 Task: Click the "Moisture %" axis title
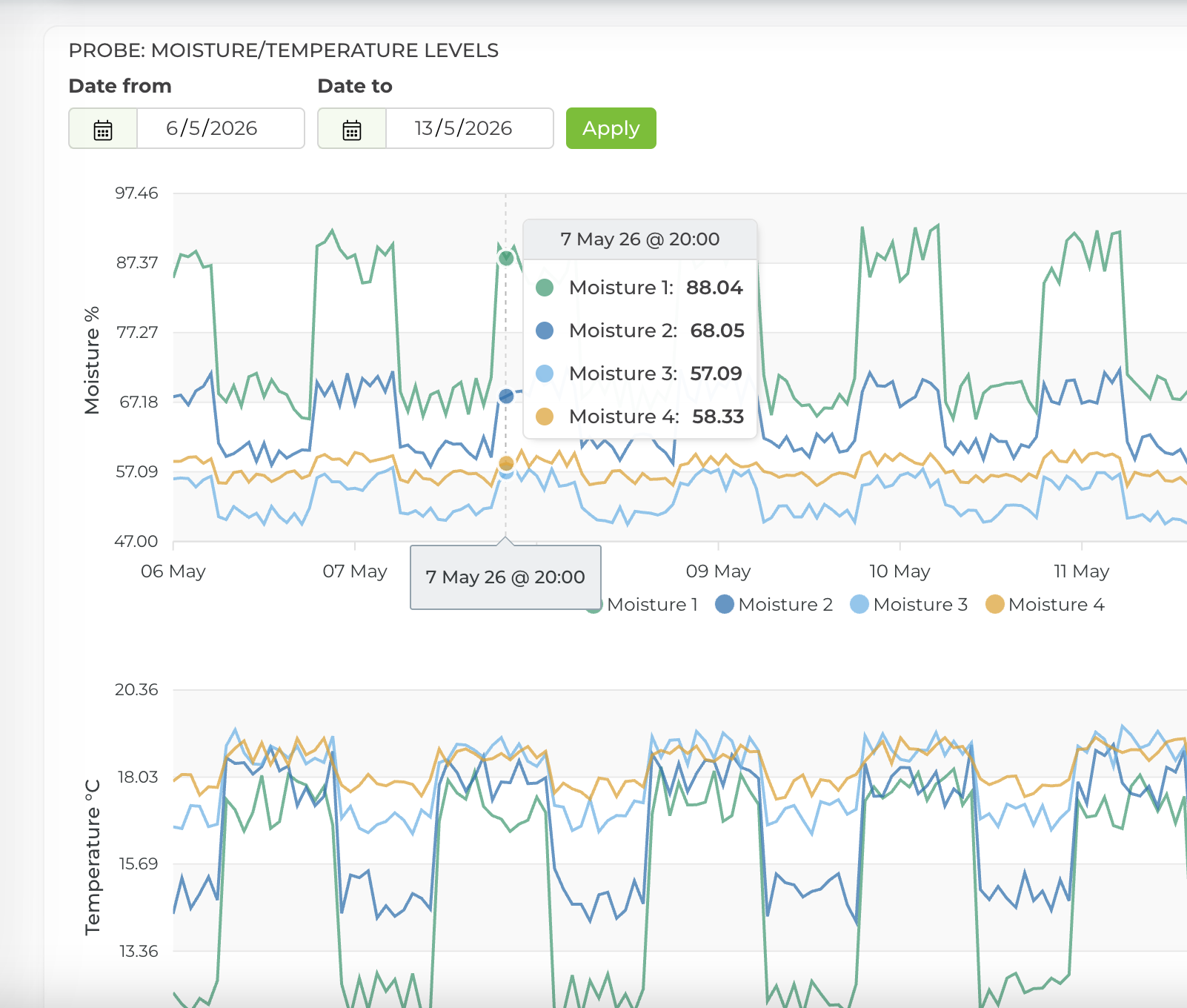pyautogui.click(x=92, y=360)
